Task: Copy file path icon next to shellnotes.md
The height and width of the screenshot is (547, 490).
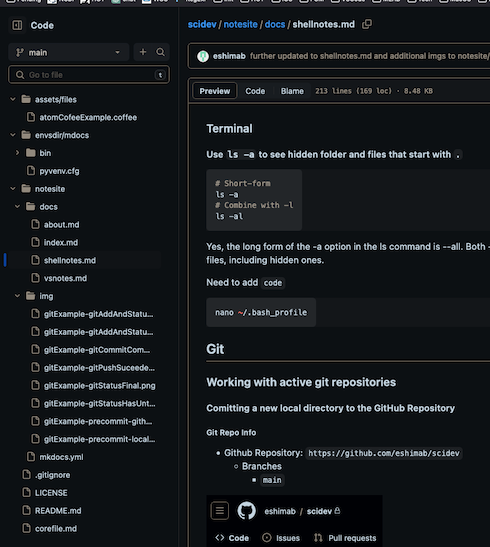Action: (x=367, y=24)
